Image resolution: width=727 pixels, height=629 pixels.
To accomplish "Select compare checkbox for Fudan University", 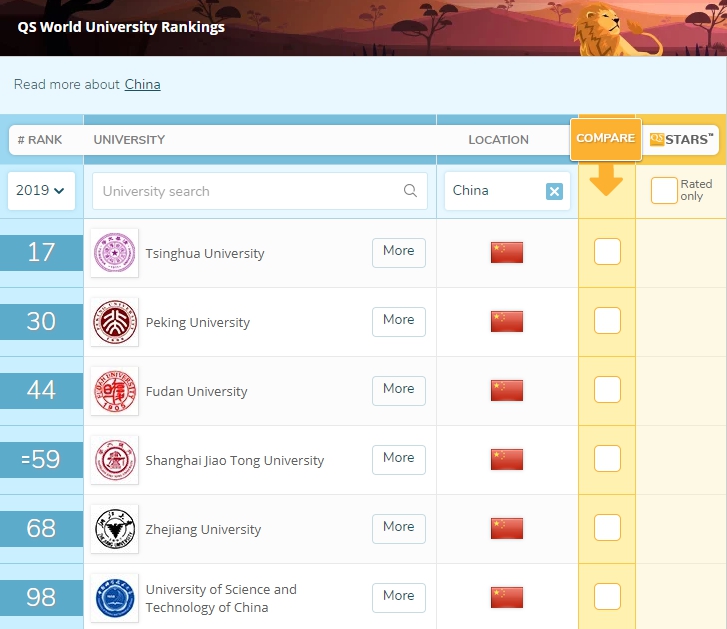I will [607, 390].
